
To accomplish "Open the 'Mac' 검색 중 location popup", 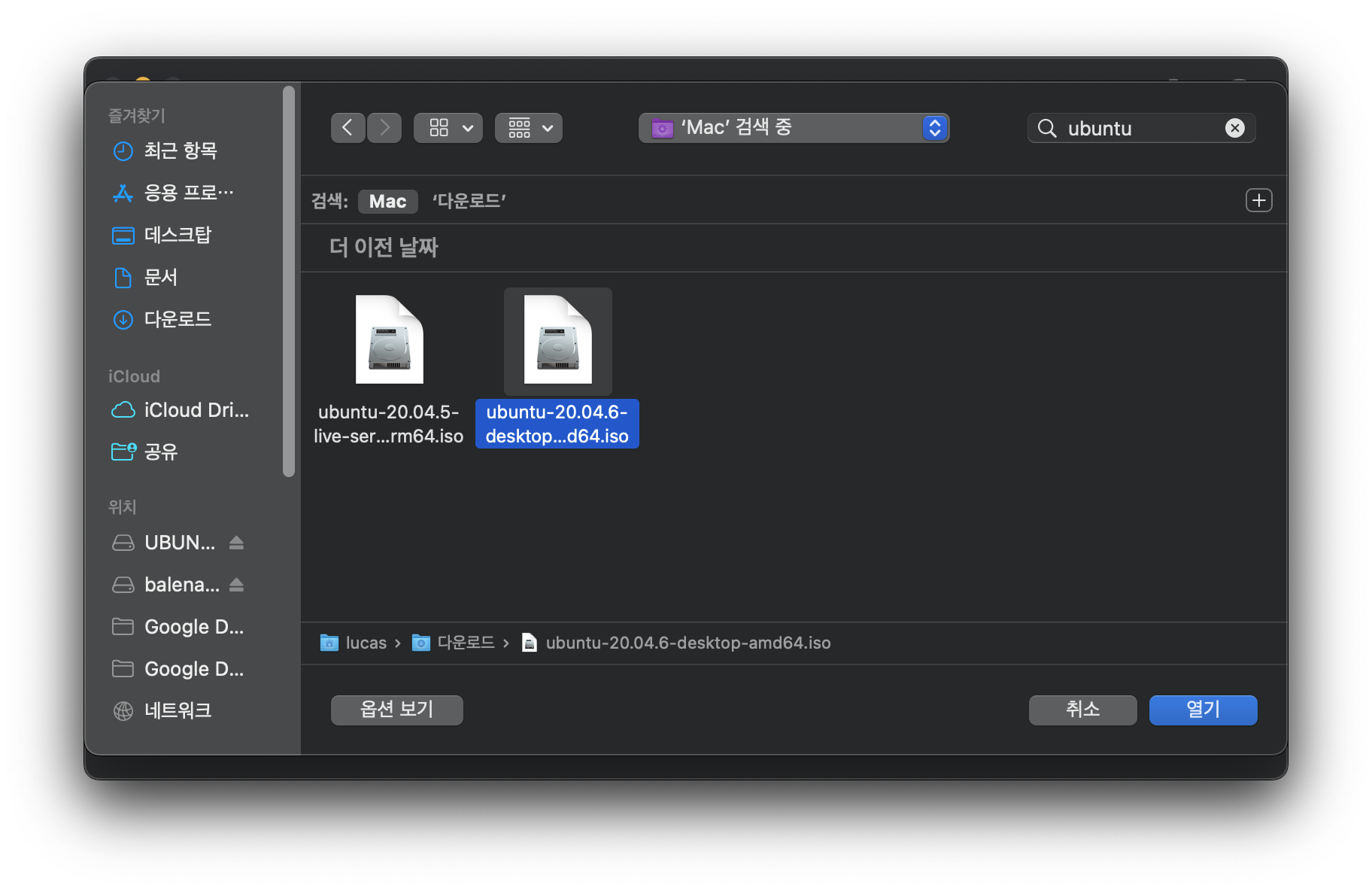I will pos(794,128).
